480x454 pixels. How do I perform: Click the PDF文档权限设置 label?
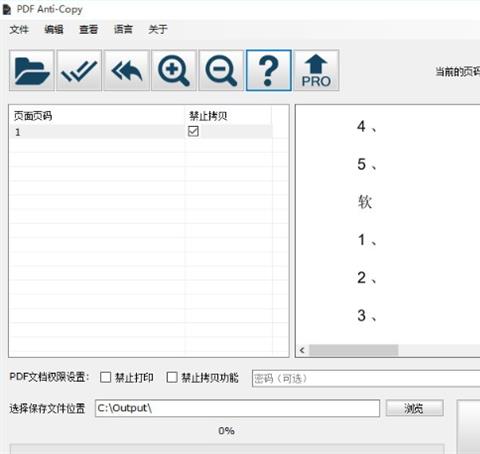pos(49,377)
